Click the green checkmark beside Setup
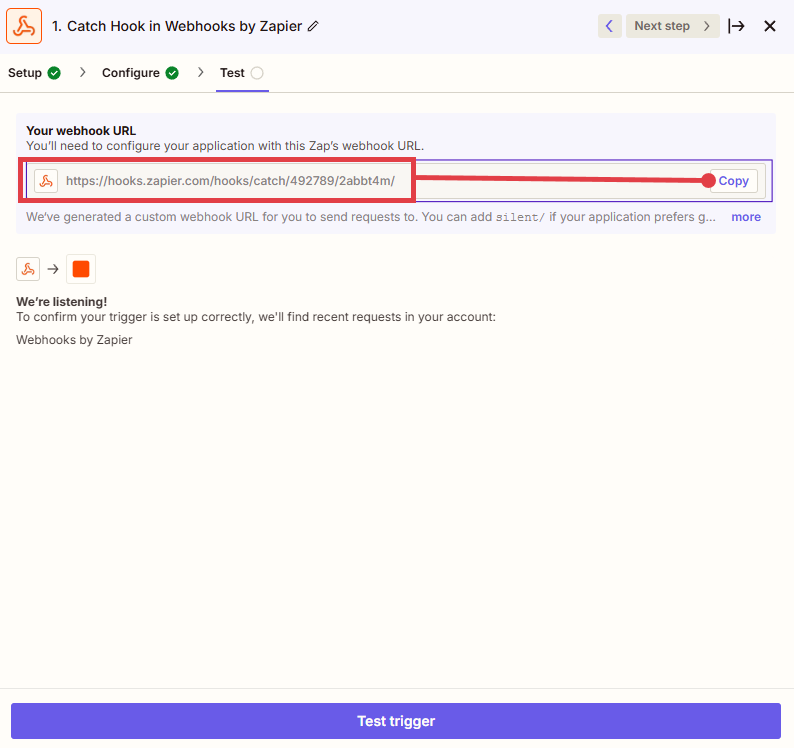794x748 pixels. pos(54,73)
